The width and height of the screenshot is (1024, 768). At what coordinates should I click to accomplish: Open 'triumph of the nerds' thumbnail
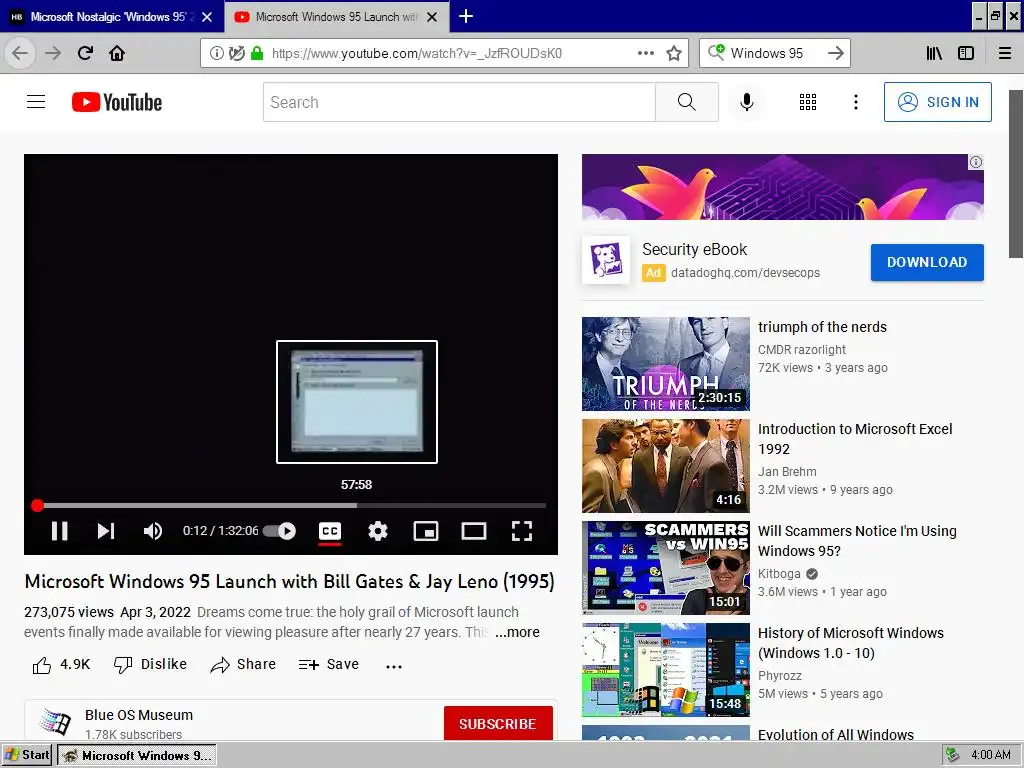(x=665, y=364)
